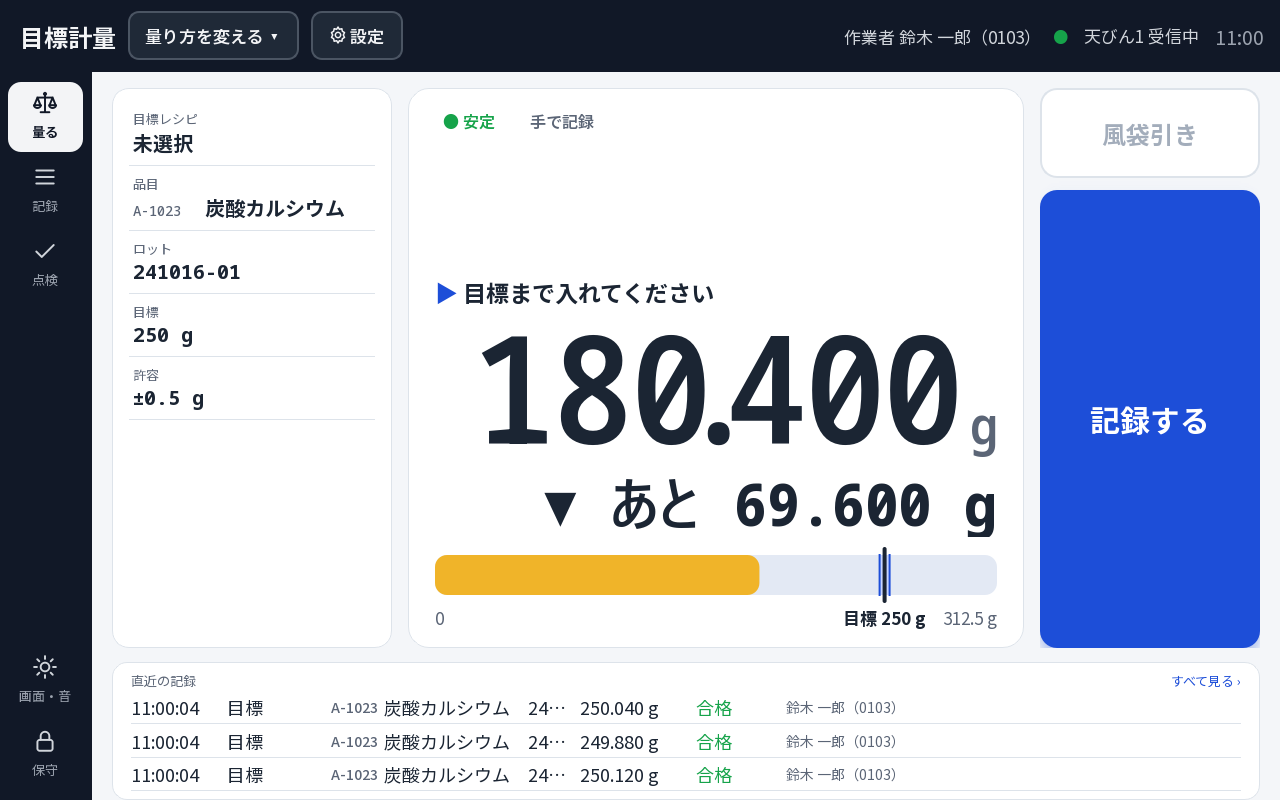This screenshot has height=800, width=1280.
Task: Click the 180.400 weight readout
Action: coord(718,392)
